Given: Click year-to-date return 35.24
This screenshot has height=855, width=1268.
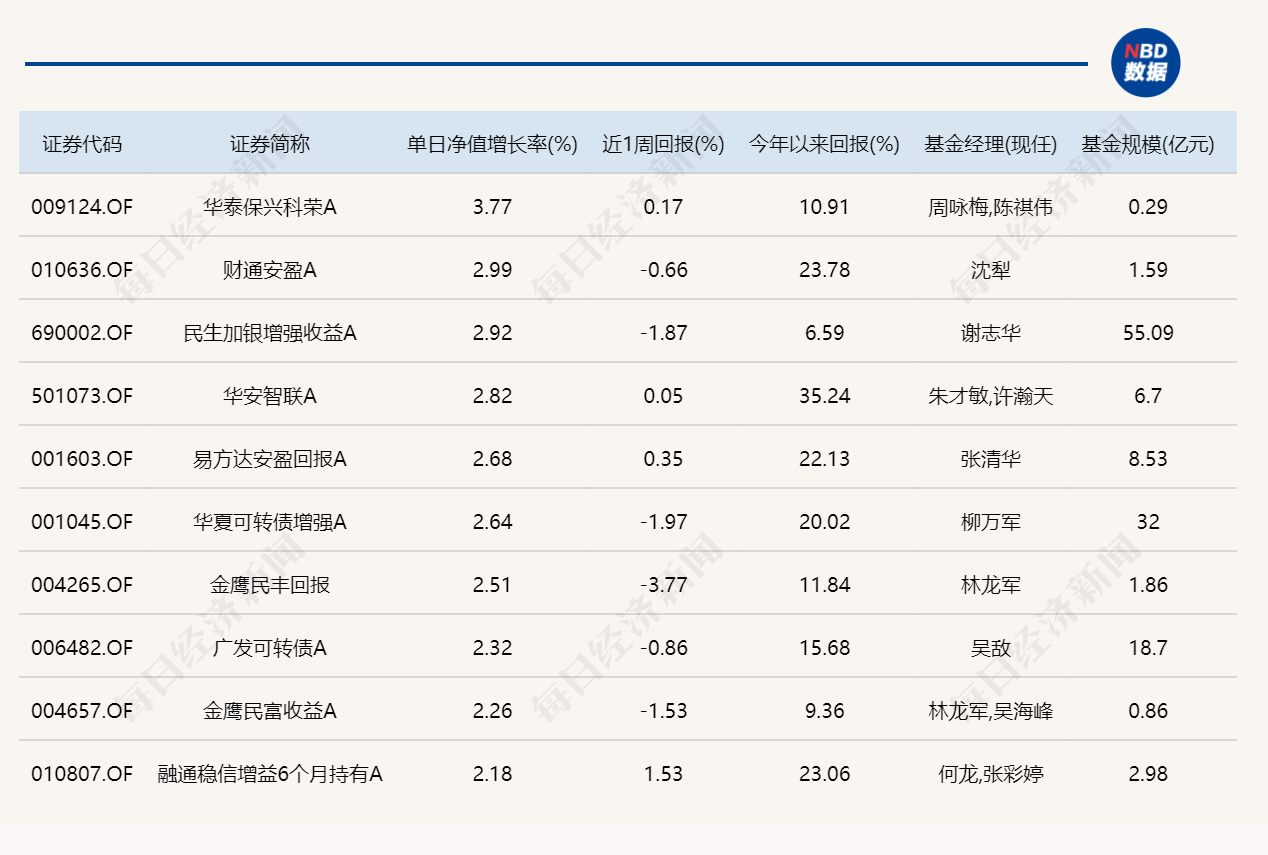Looking at the screenshot, I should (x=825, y=396).
